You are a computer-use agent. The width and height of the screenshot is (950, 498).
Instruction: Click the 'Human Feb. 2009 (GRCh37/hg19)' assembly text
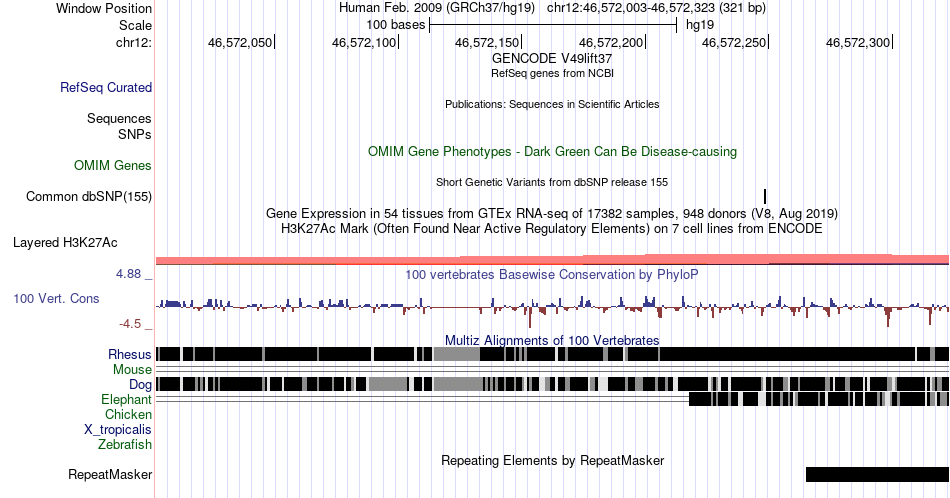pos(437,8)
